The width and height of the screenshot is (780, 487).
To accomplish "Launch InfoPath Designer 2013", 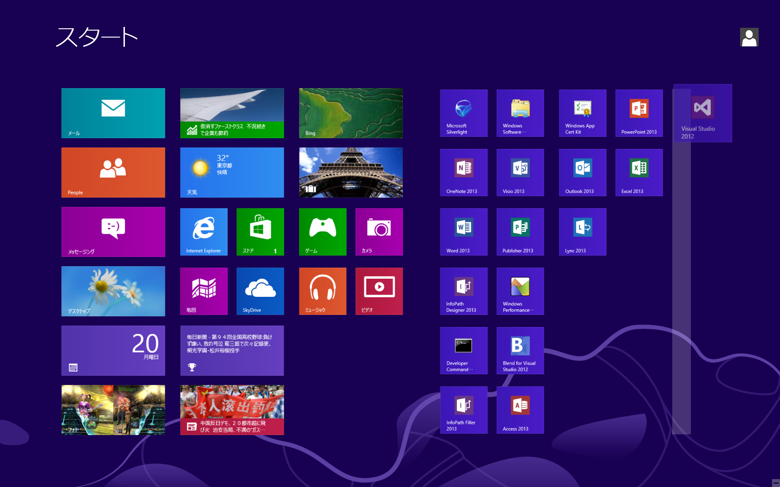I will (464, 291).
